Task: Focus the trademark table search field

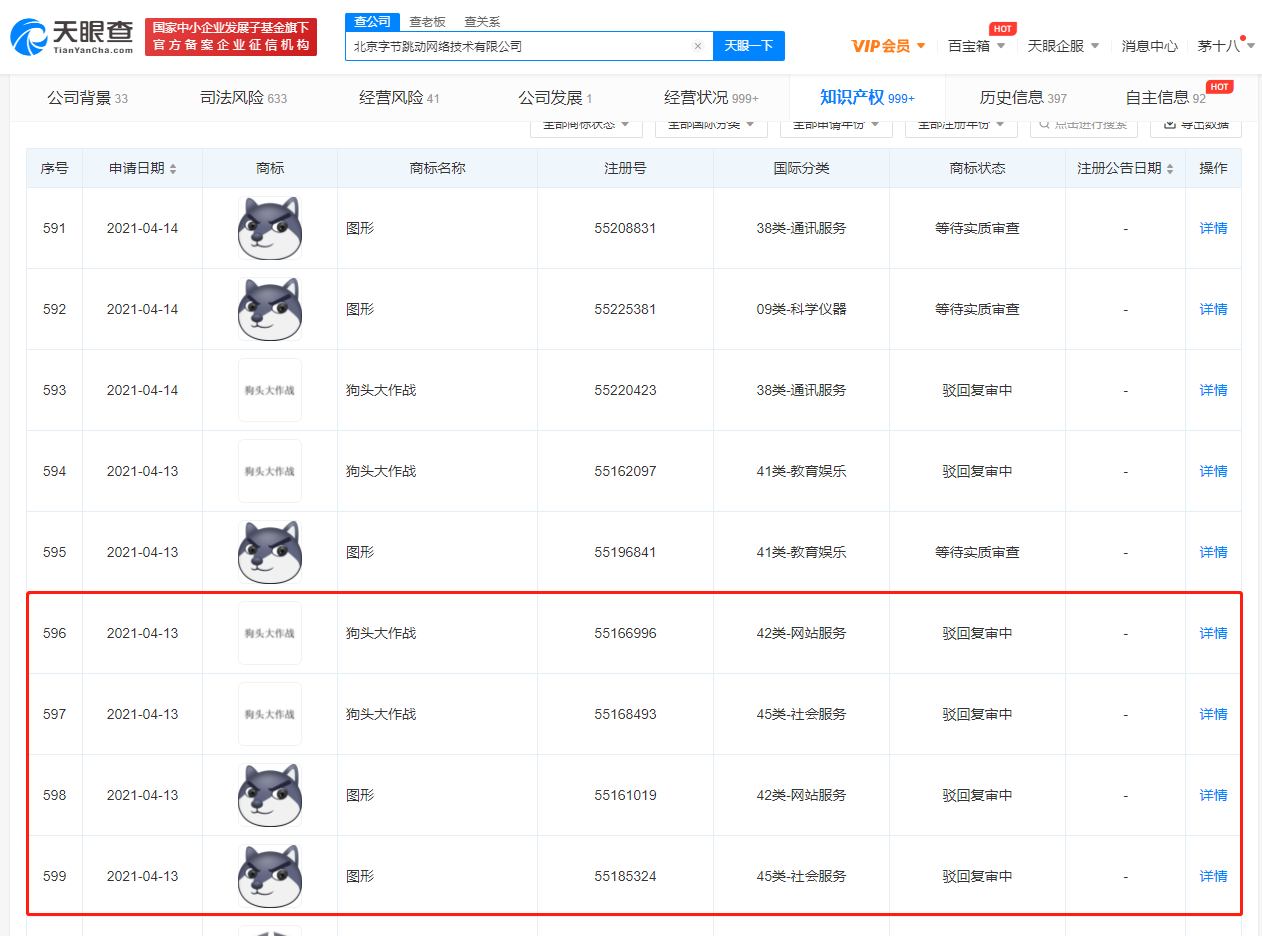Action: [1083, 125]
